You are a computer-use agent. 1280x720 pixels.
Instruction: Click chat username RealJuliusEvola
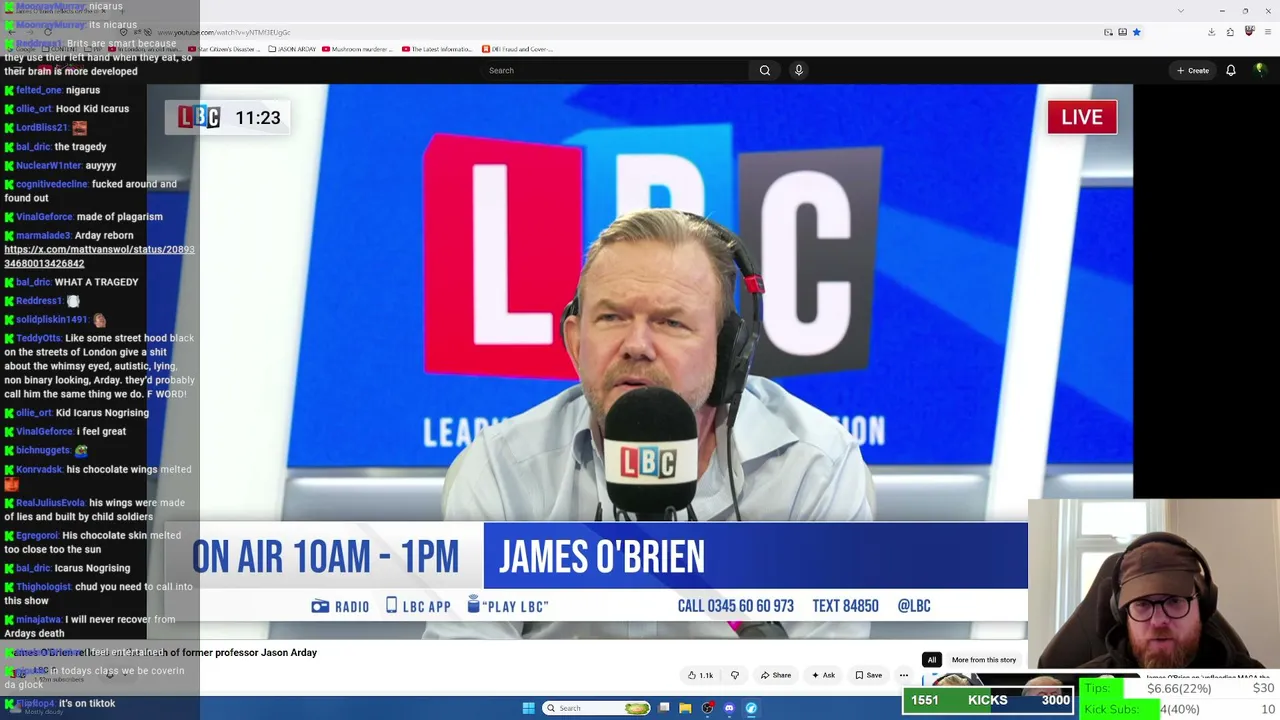coord(50,503)
